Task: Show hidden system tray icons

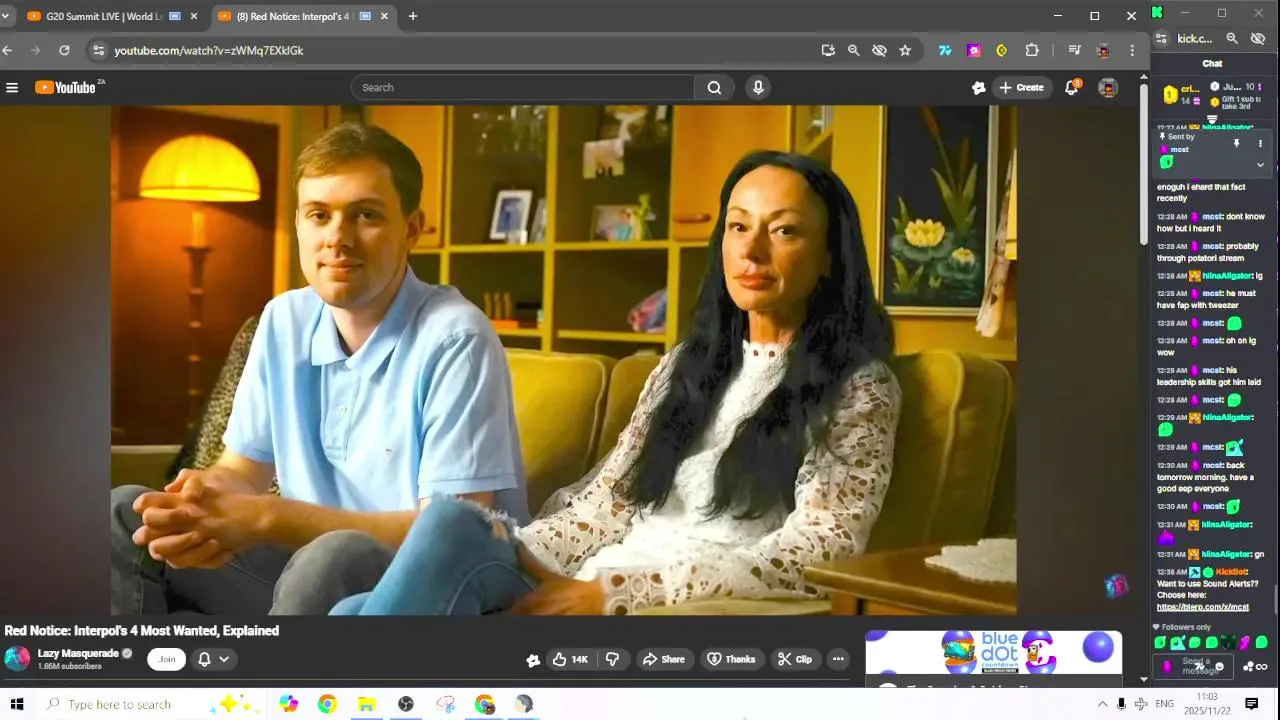Action: tap(1102, 704)
